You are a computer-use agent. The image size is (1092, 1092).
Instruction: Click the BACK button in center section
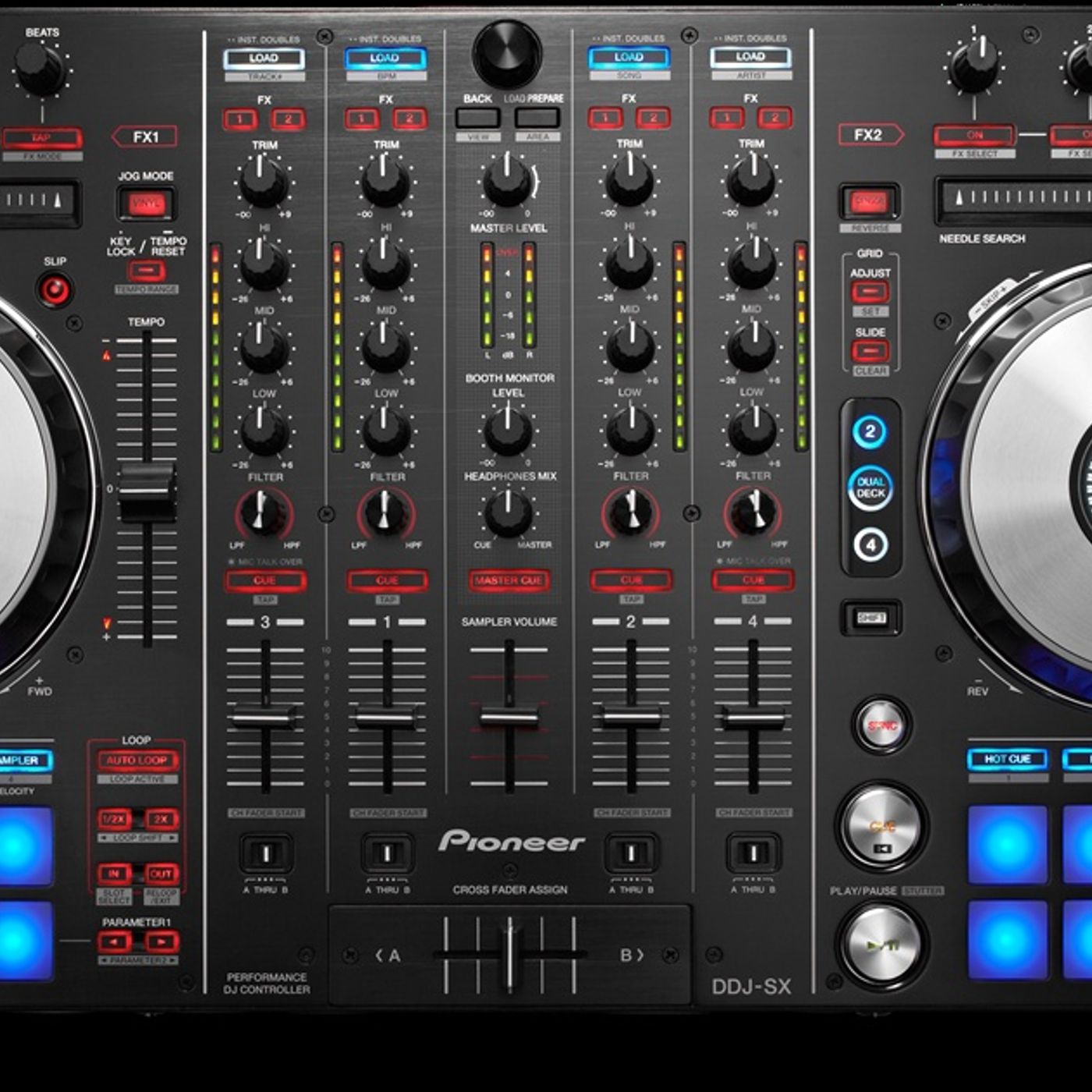click(478, 118)
